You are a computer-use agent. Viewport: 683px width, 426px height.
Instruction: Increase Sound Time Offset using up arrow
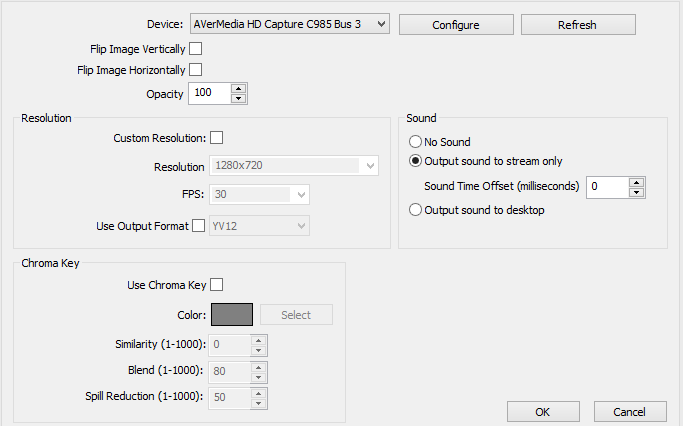(636, 181)
